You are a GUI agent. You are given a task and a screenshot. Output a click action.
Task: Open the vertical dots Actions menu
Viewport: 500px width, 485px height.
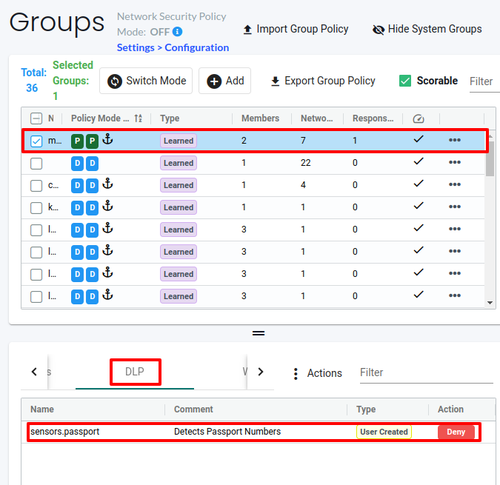295,374
